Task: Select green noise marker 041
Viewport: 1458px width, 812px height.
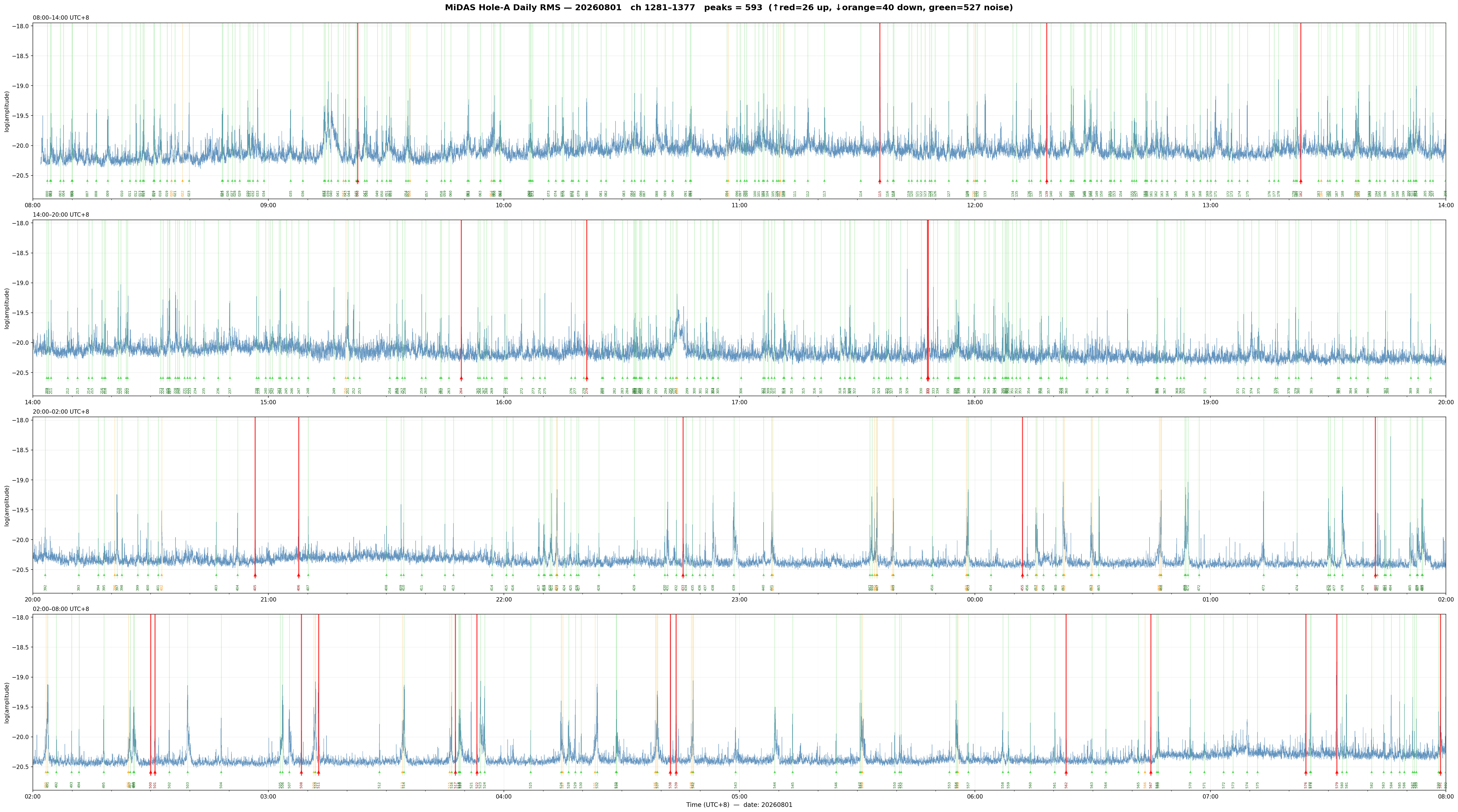Action: coord(338,181)
